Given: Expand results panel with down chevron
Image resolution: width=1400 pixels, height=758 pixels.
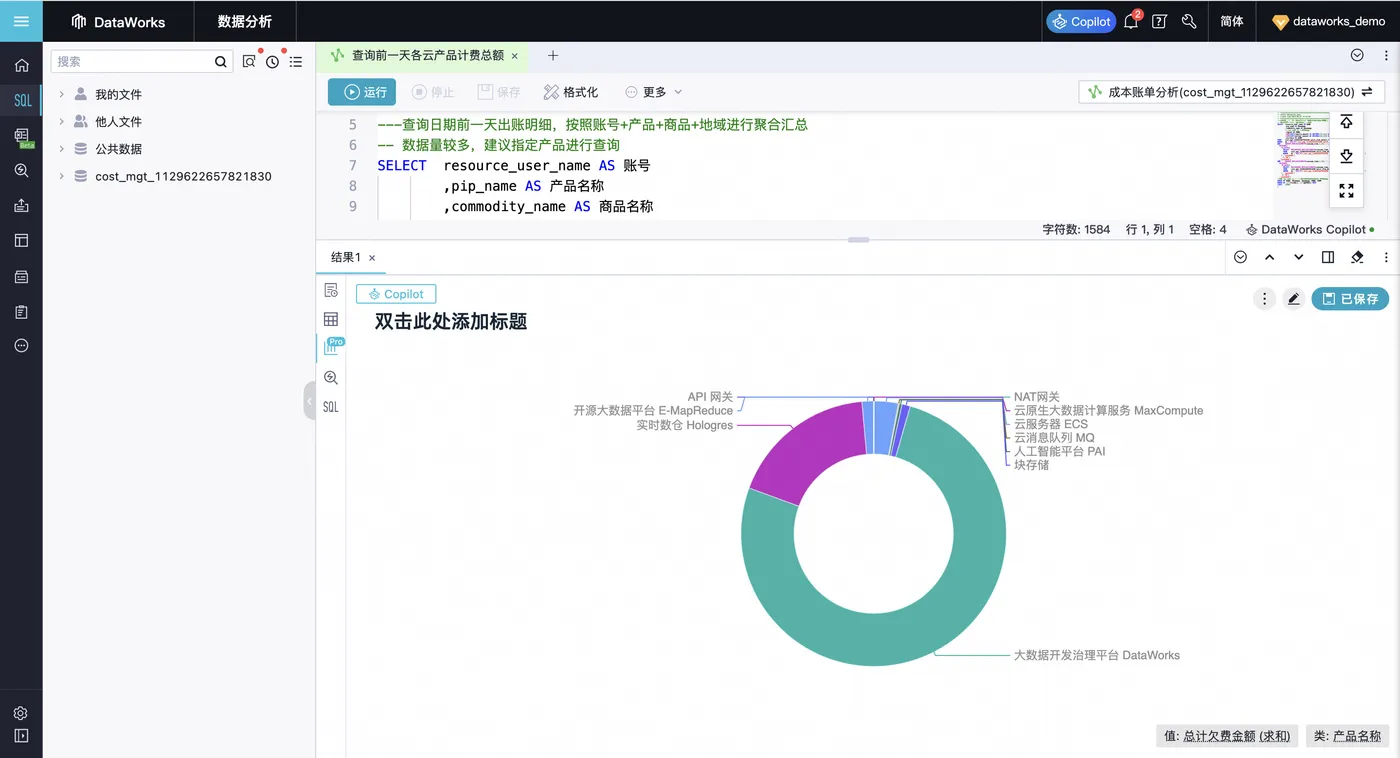Looking at the screenshot, I should point(1299,257).
